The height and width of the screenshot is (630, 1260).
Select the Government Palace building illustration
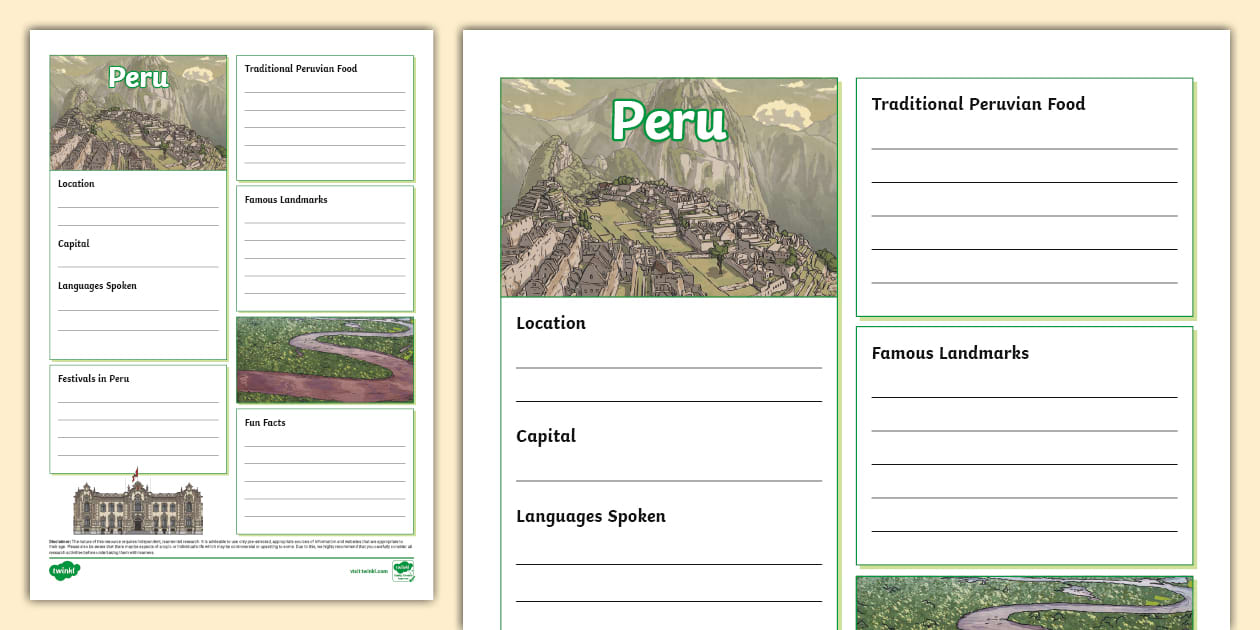(x=138, y=508)
